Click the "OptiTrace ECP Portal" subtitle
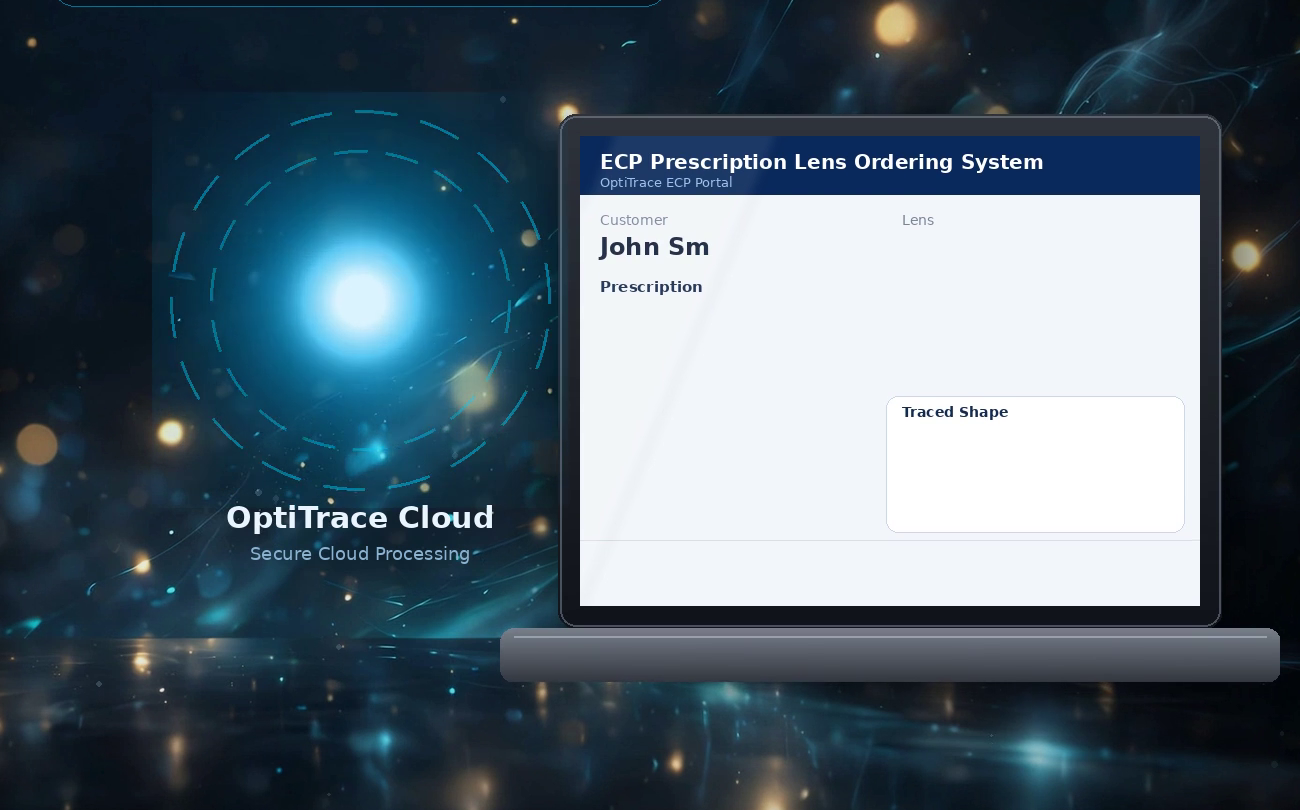1300x810 pixels. click(666, 183)
